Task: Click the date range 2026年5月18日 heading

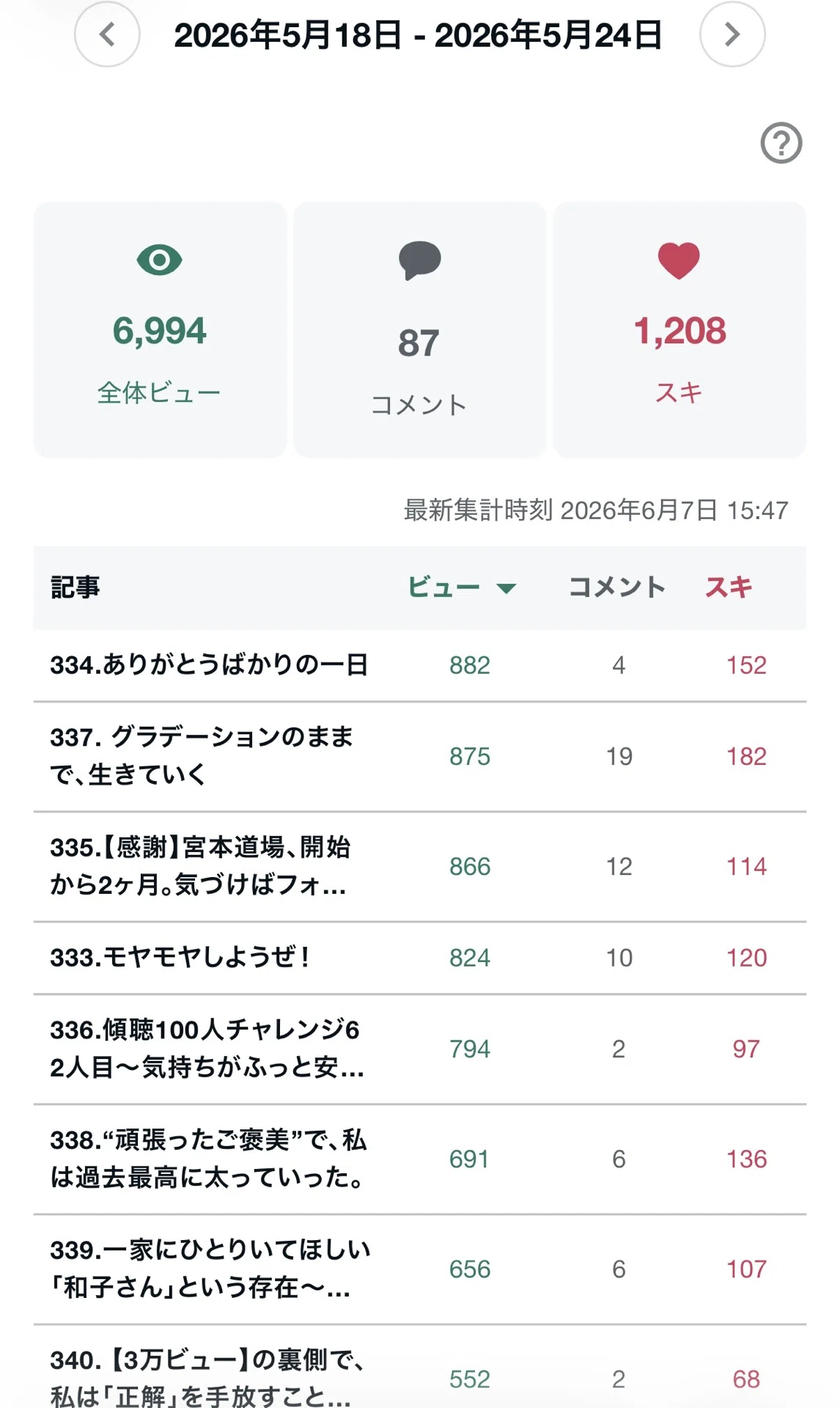Action: tap(418, 35)
